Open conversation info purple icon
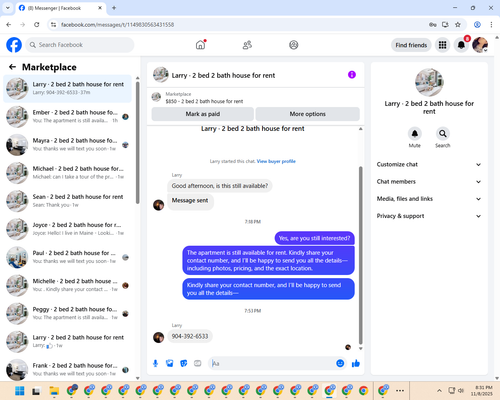The width and height of the screenshot is (500, 400). (x=352, y=75)
